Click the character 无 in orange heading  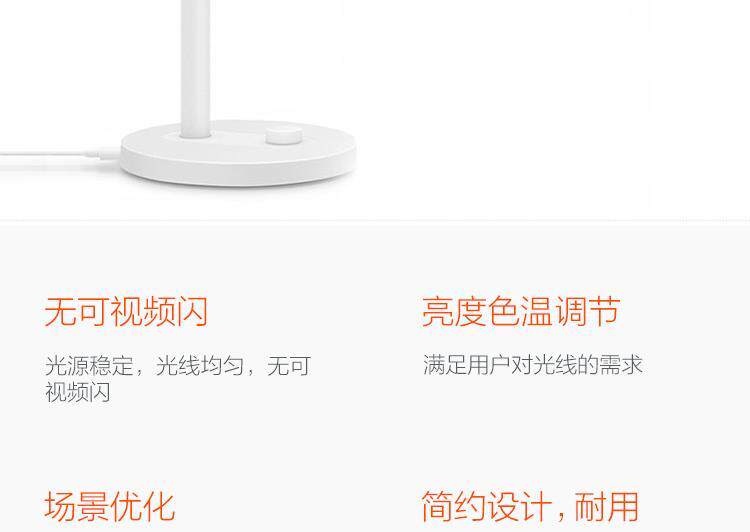pos(60,311)
